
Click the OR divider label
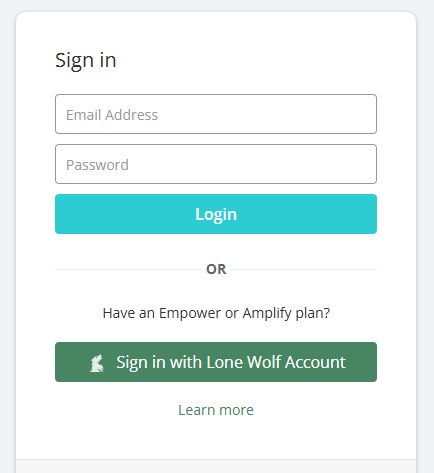tap(216, 269)
